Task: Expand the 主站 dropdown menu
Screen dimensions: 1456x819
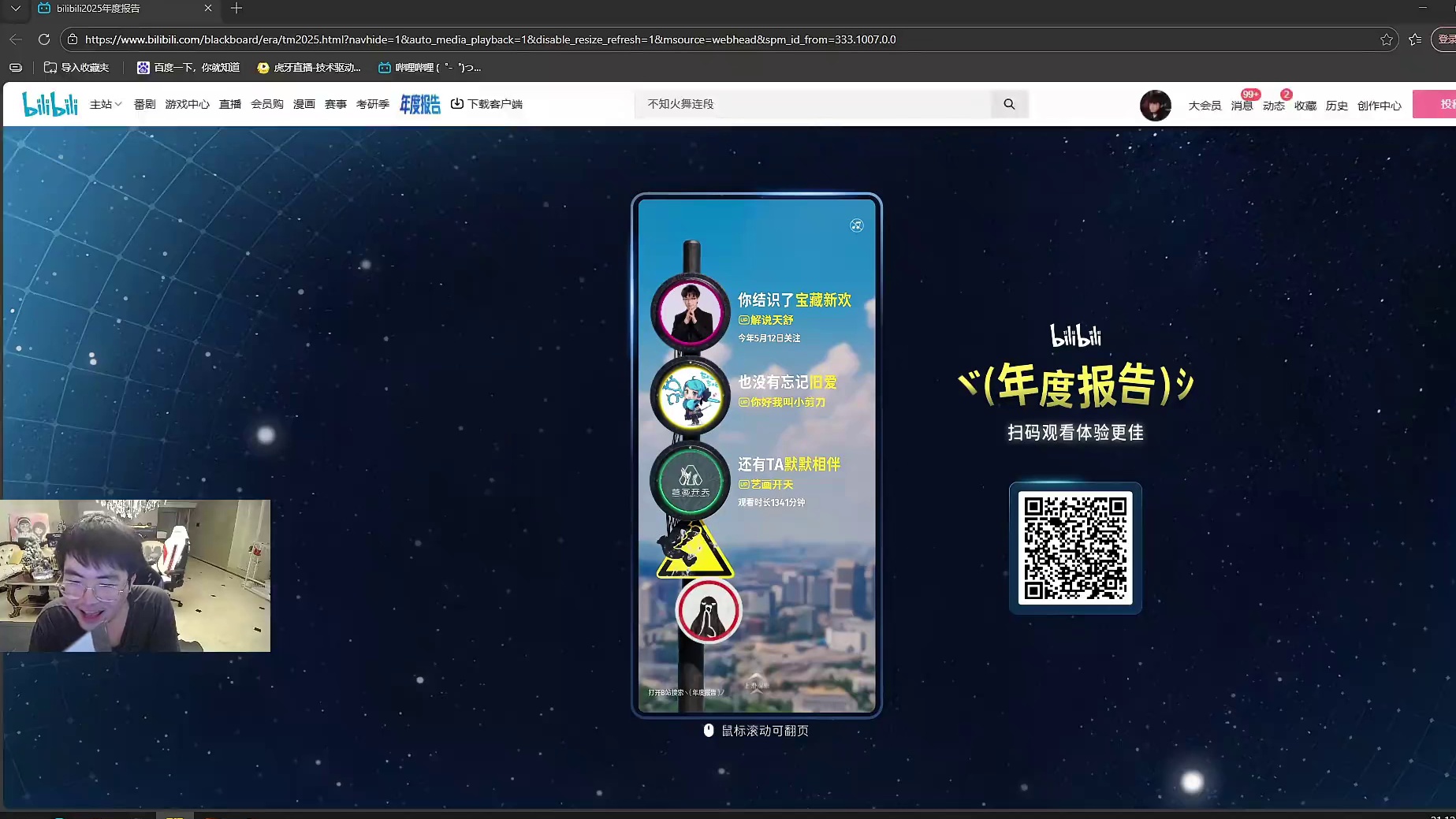Action: tap(106, 104)
